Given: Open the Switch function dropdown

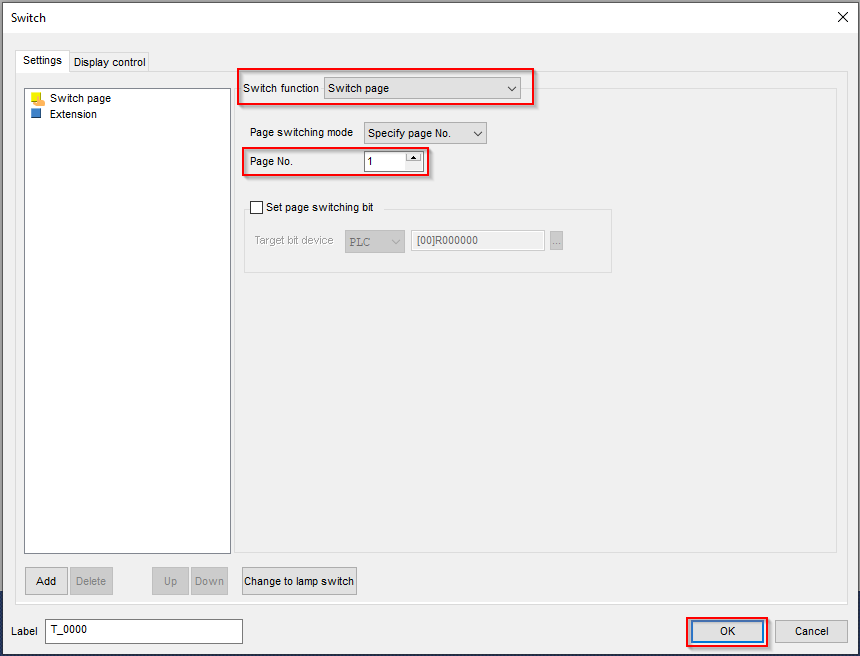Looking at the screenshot, I should tap(422, 88).
